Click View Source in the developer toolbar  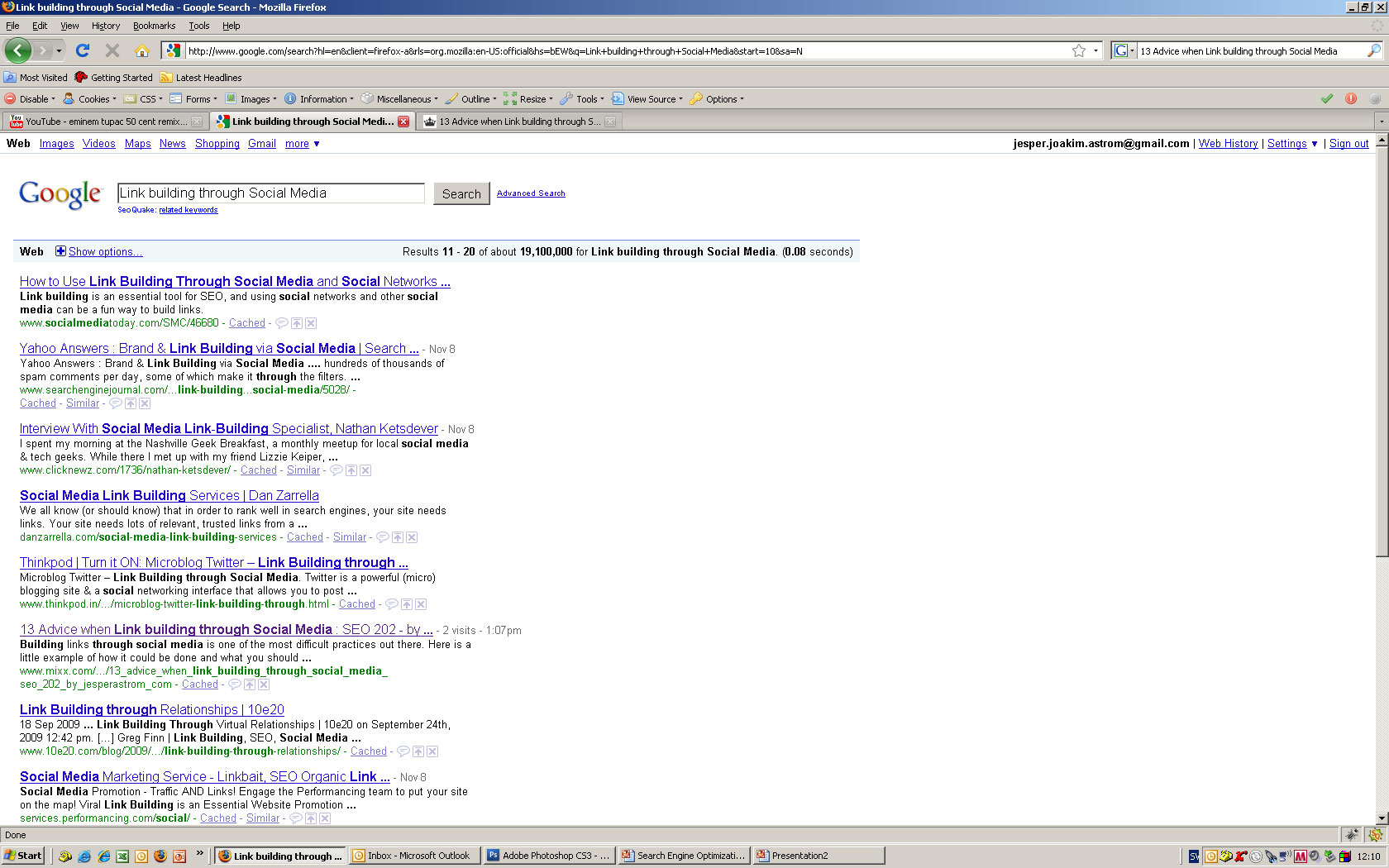[x=647, y=99]
